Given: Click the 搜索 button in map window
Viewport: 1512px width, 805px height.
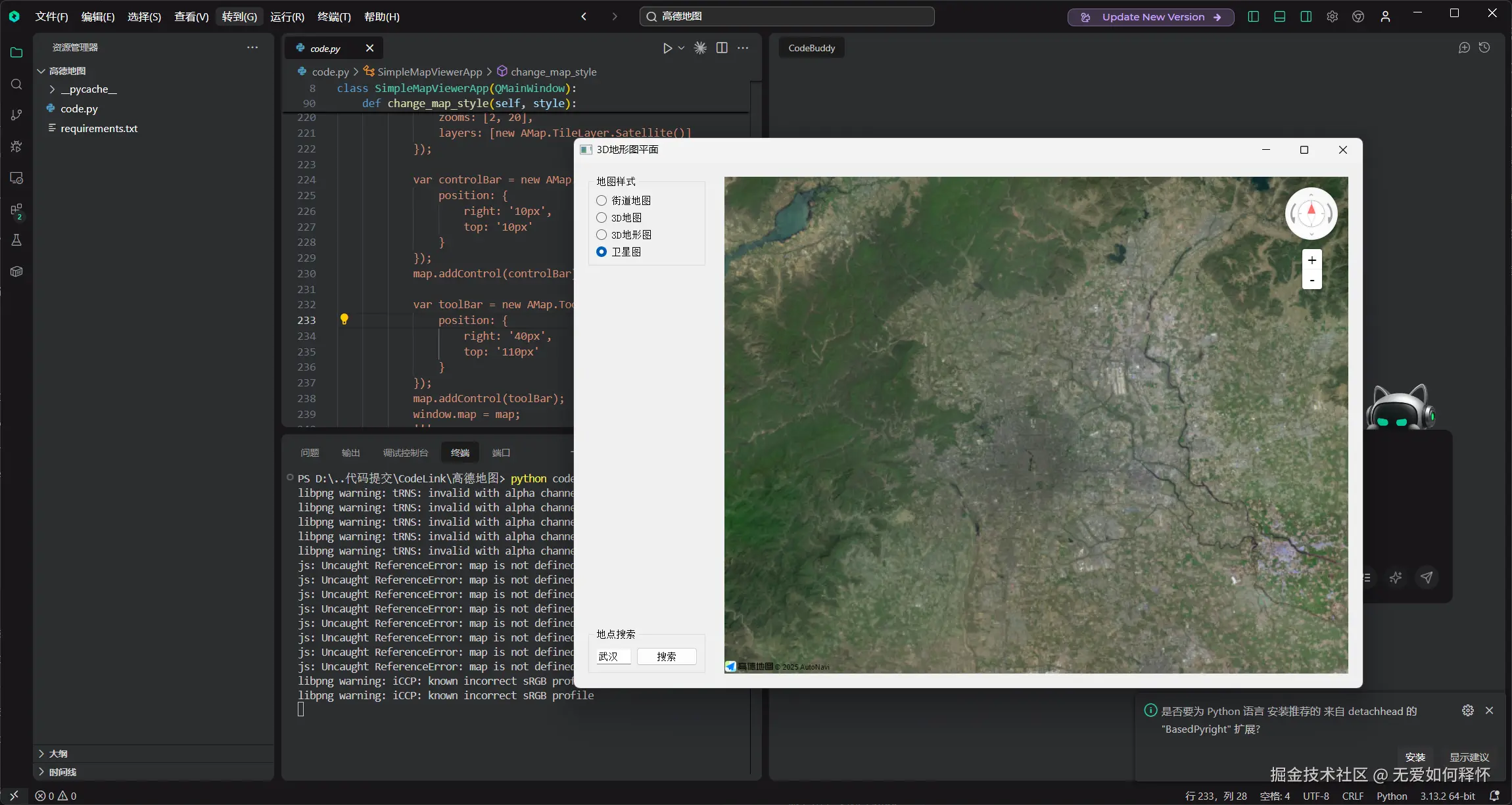Looking at the screenshot, I should pos(666,656).
